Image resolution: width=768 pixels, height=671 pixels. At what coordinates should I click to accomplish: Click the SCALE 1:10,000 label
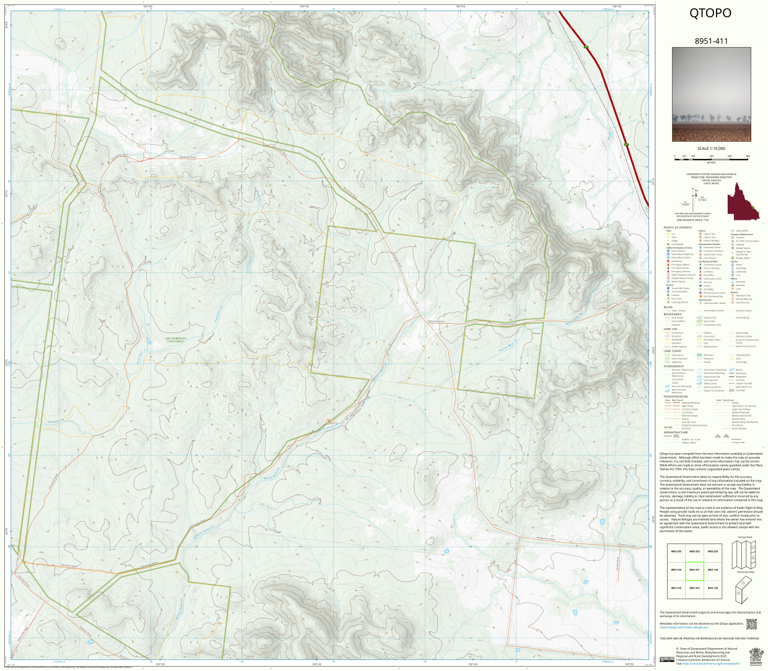pos(711,148)
